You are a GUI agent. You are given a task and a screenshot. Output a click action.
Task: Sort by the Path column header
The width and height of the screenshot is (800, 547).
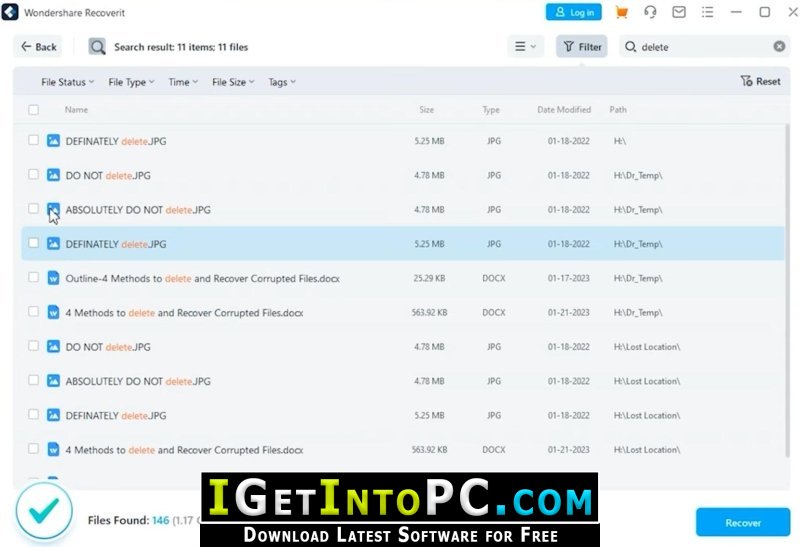pyautogui.click(x=618, y=110)
